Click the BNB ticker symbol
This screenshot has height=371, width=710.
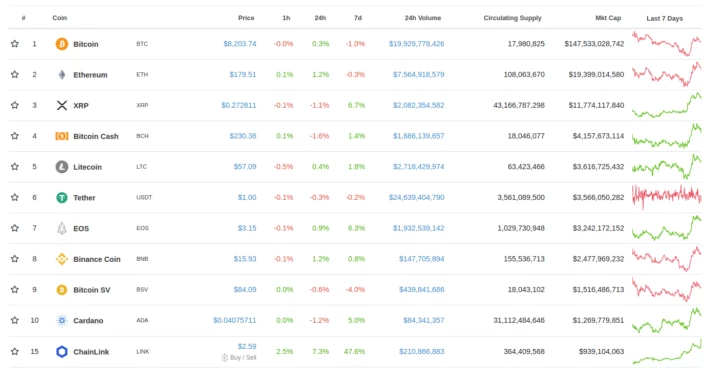pyautogui.click(x=142, y=259)
